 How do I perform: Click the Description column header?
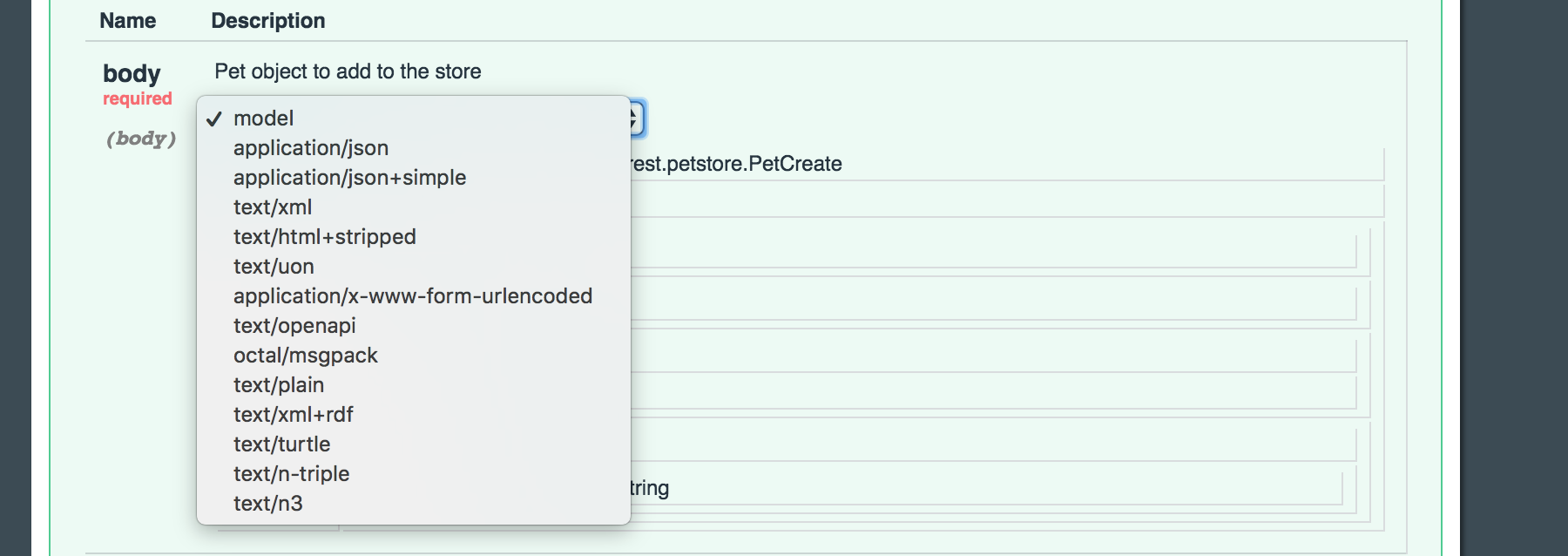coord(268,21)
